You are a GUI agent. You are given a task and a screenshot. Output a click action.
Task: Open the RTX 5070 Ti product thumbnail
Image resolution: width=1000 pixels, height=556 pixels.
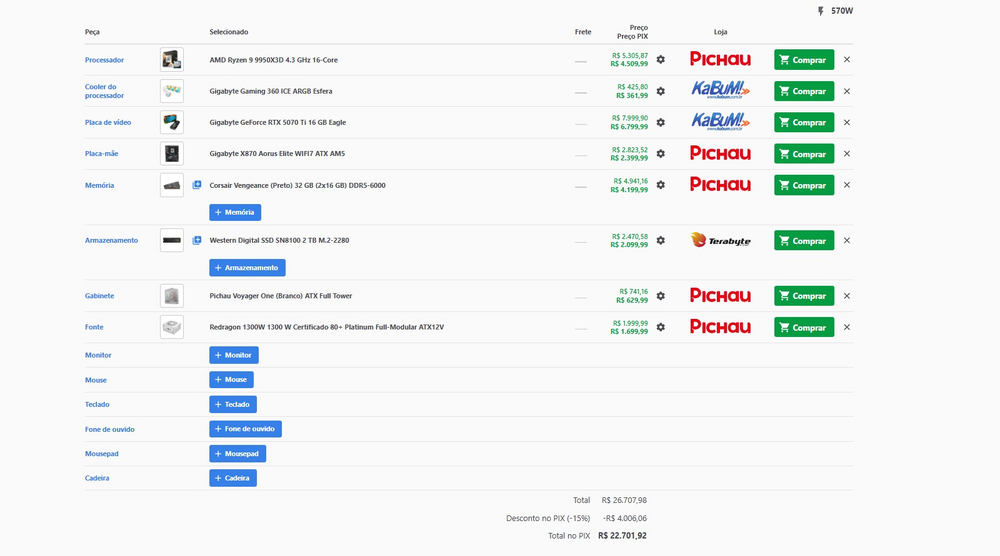[172, 122]
